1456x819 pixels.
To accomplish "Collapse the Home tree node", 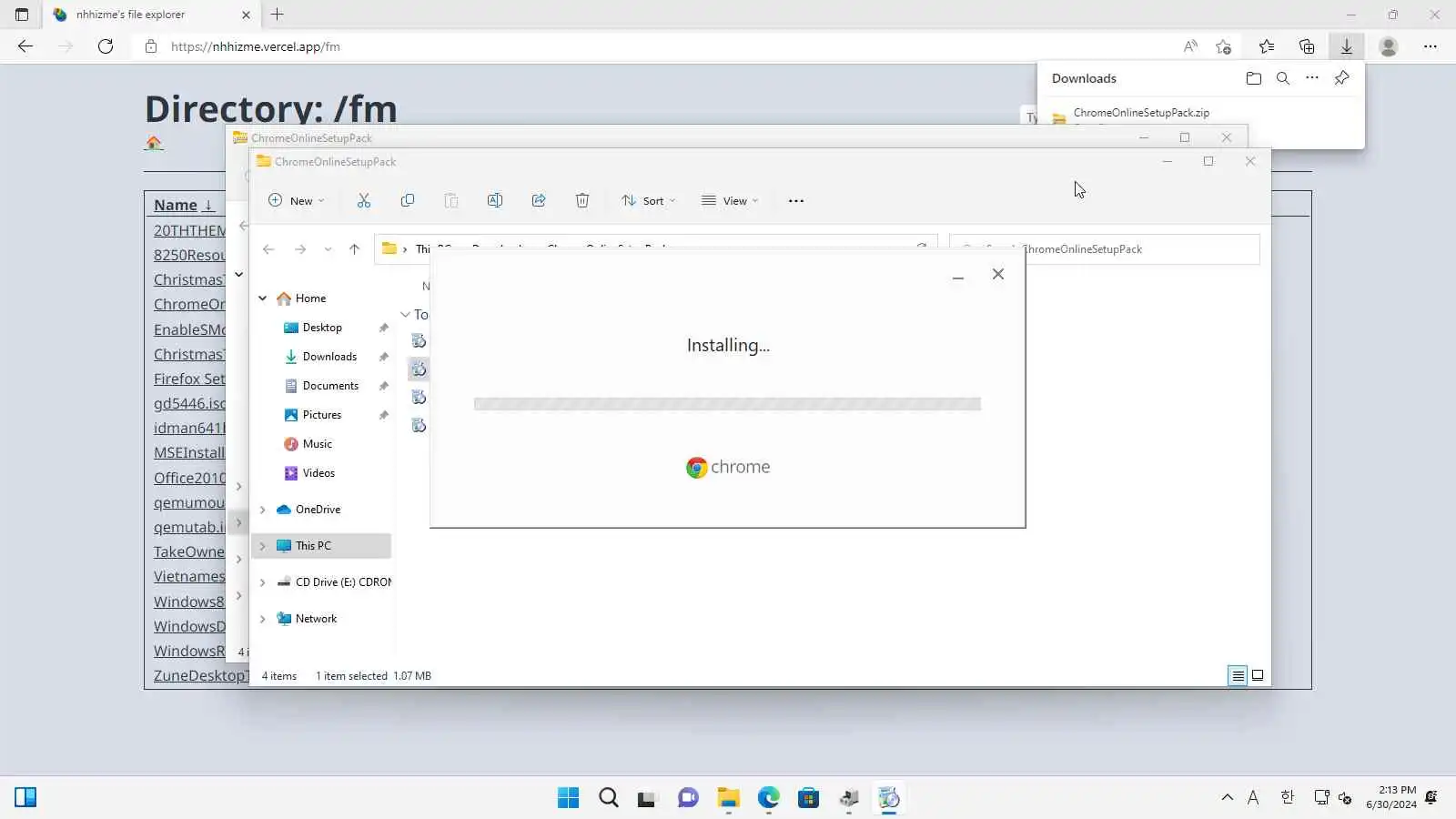I will tap(263, 298).
